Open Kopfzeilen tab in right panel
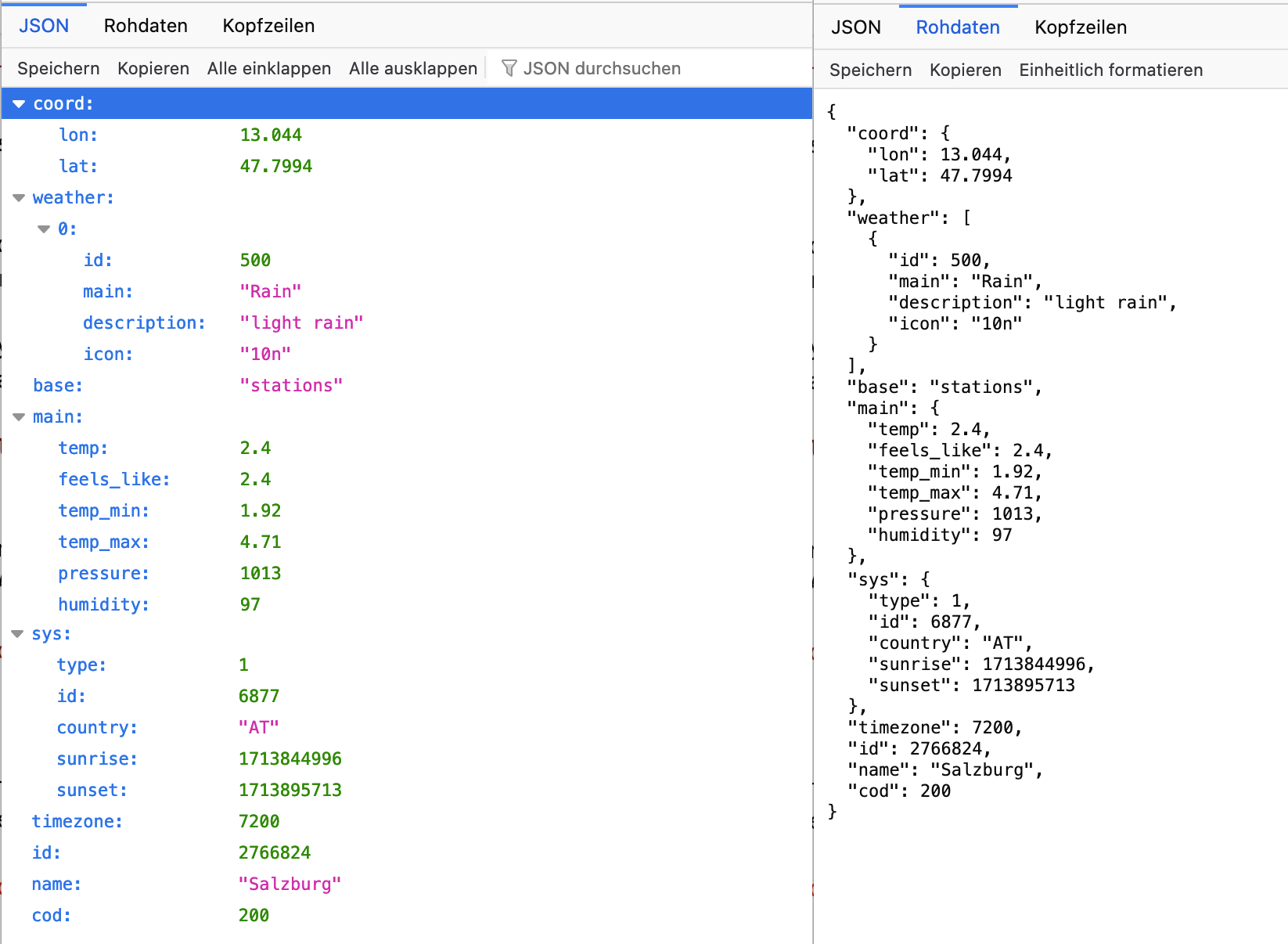Screen dimensions: 1288x944 1081,27
